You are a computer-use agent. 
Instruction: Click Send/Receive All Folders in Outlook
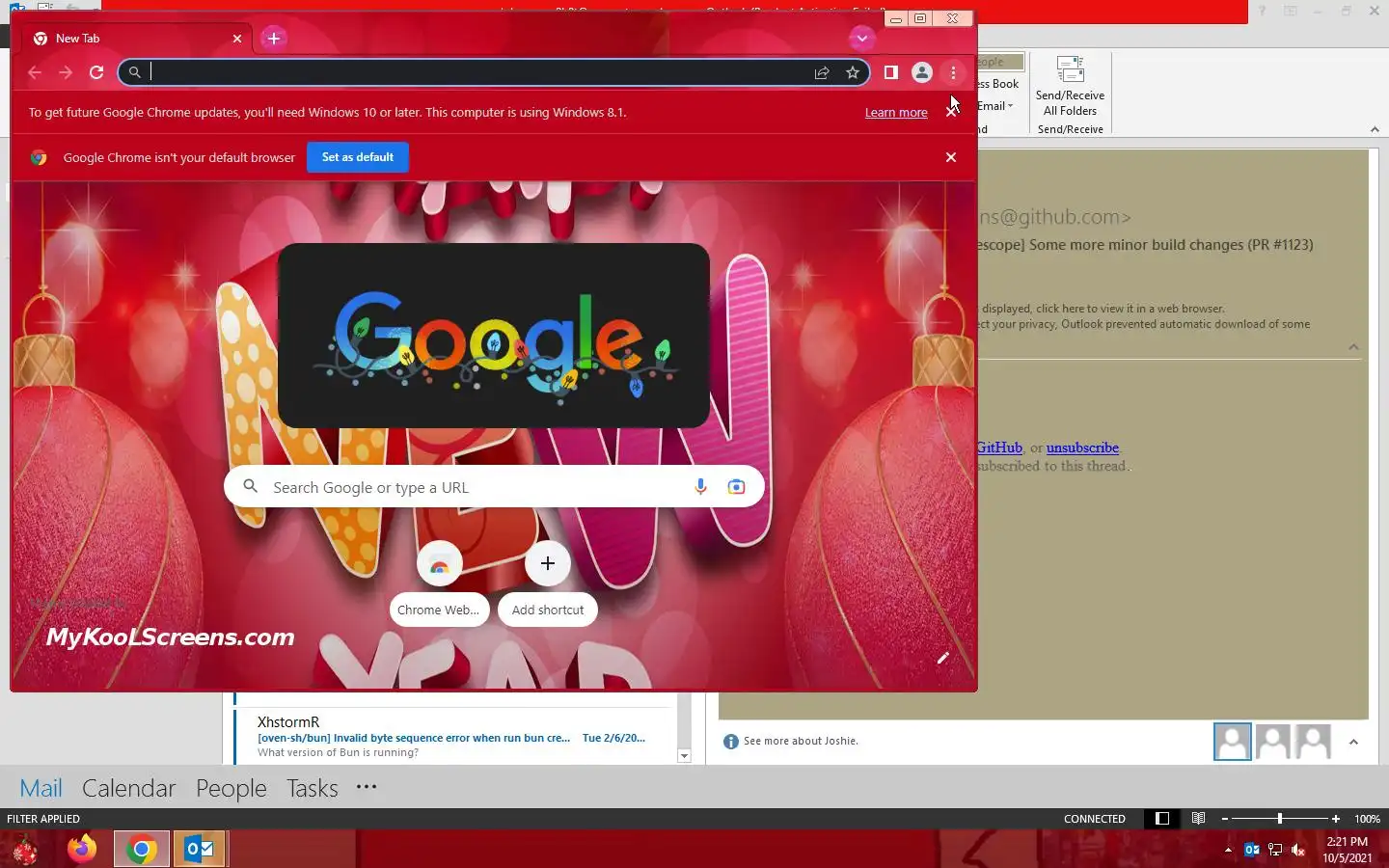pyautogui.click(x=1071, y=87)
